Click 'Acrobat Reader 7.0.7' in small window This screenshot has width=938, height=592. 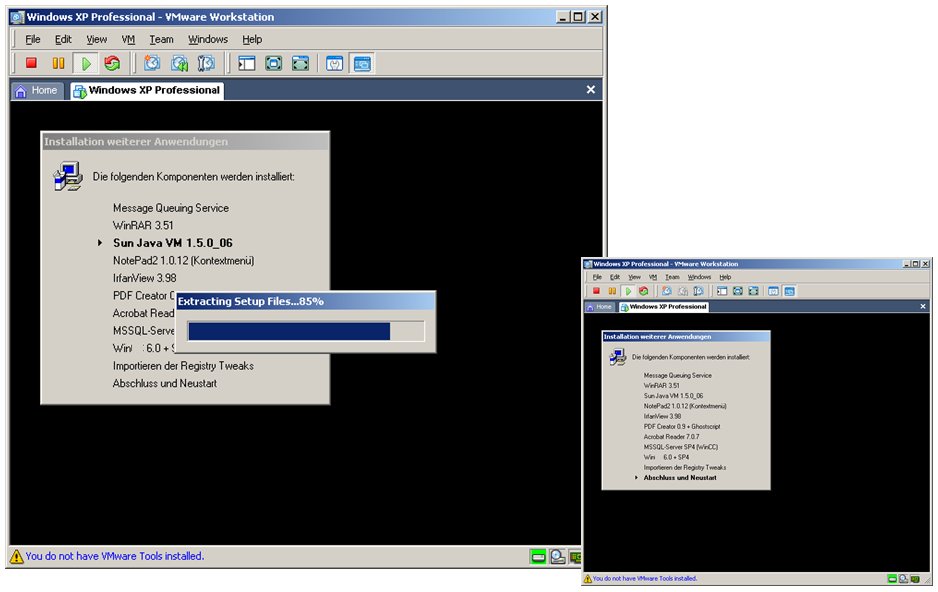[x=671, y=437]
